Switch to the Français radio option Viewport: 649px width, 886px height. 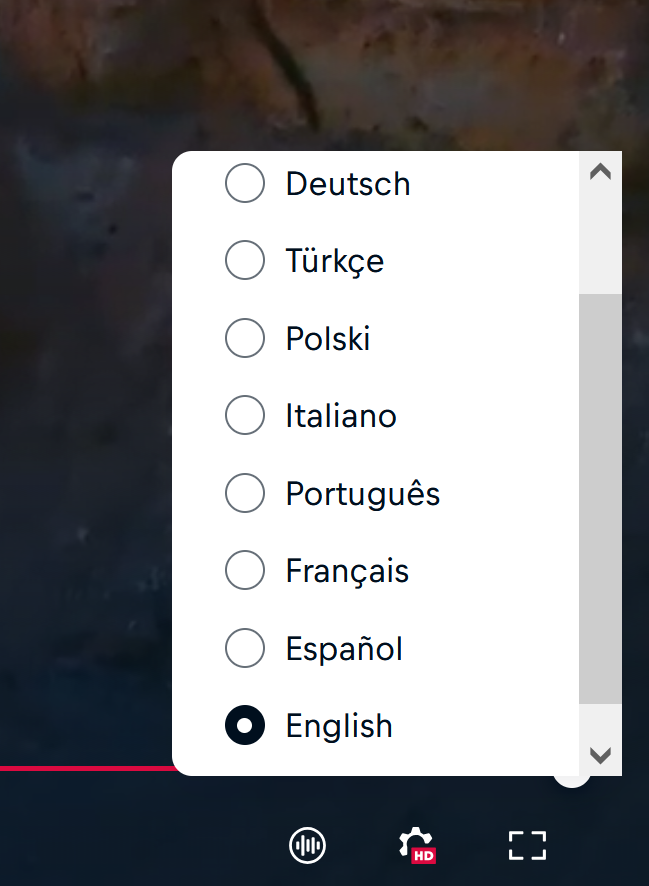coord(245,571)
